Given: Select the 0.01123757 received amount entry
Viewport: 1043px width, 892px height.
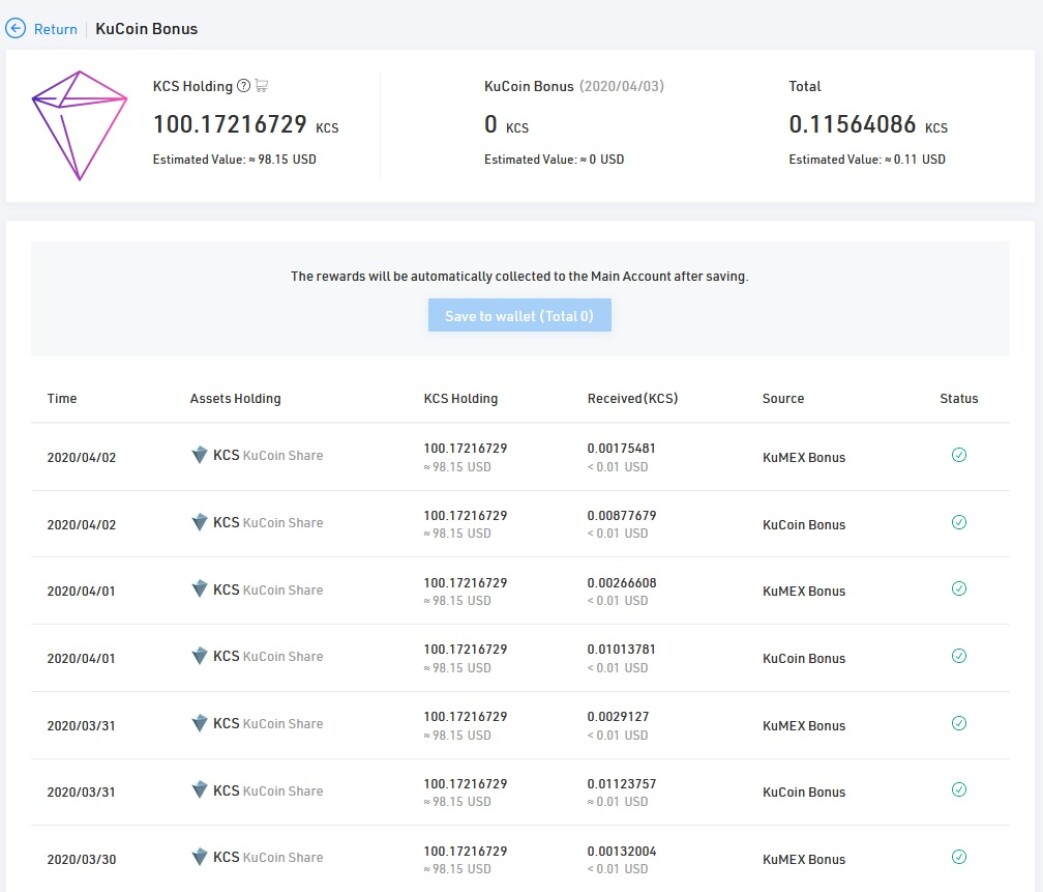Looking at the screenshot, I should (621, 784).
